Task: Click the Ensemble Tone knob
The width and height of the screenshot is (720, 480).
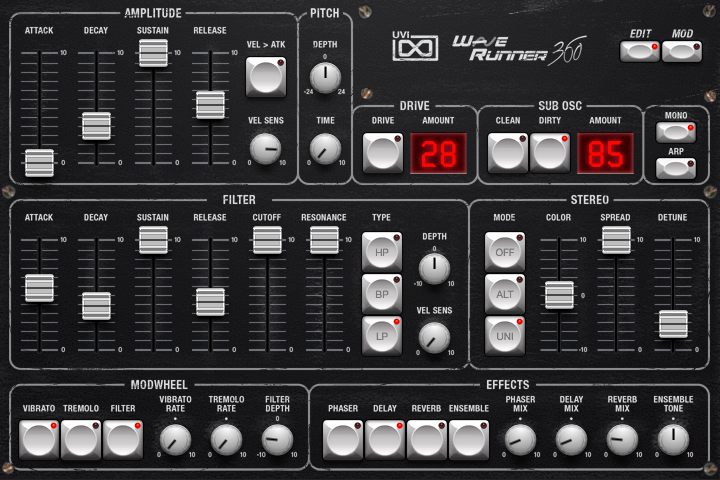Action: tap(673, 440)
